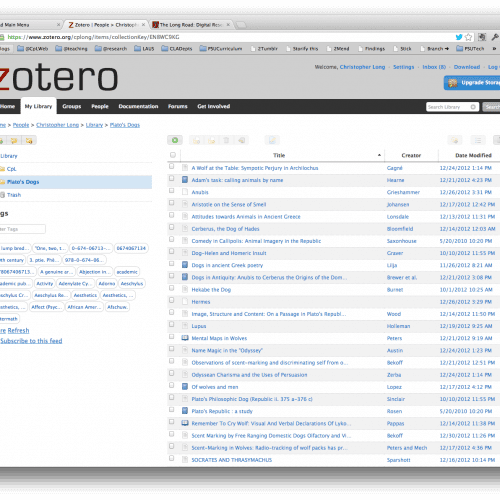The image size is (500, 500).
Task: Click the book icon beside Plato's Republic : a study
Action: 185,411
